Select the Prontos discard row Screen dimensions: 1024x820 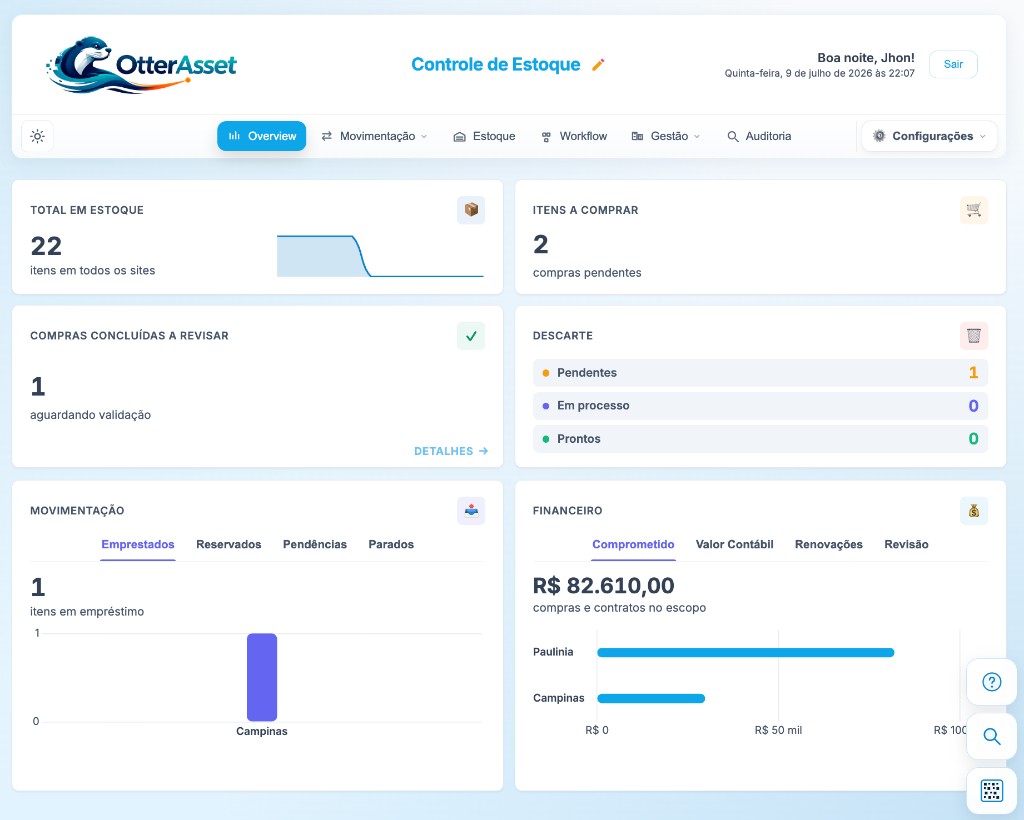click(x=760, y=439)
